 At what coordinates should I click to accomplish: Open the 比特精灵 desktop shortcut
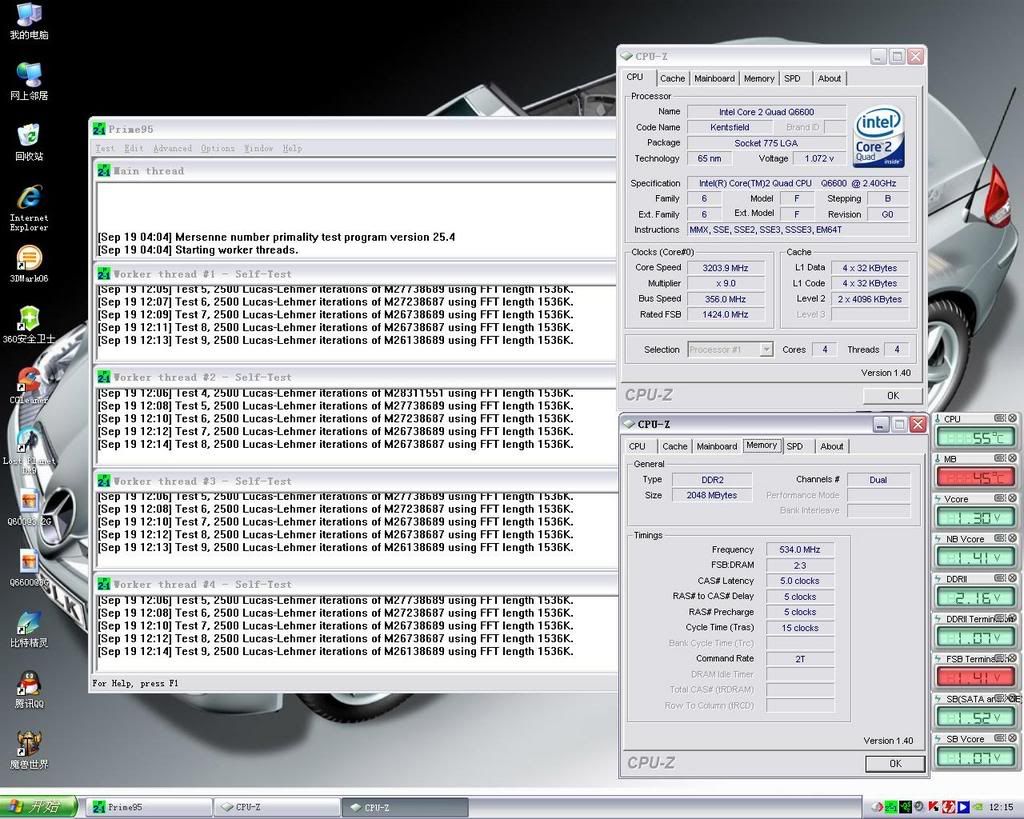point(29,624)
